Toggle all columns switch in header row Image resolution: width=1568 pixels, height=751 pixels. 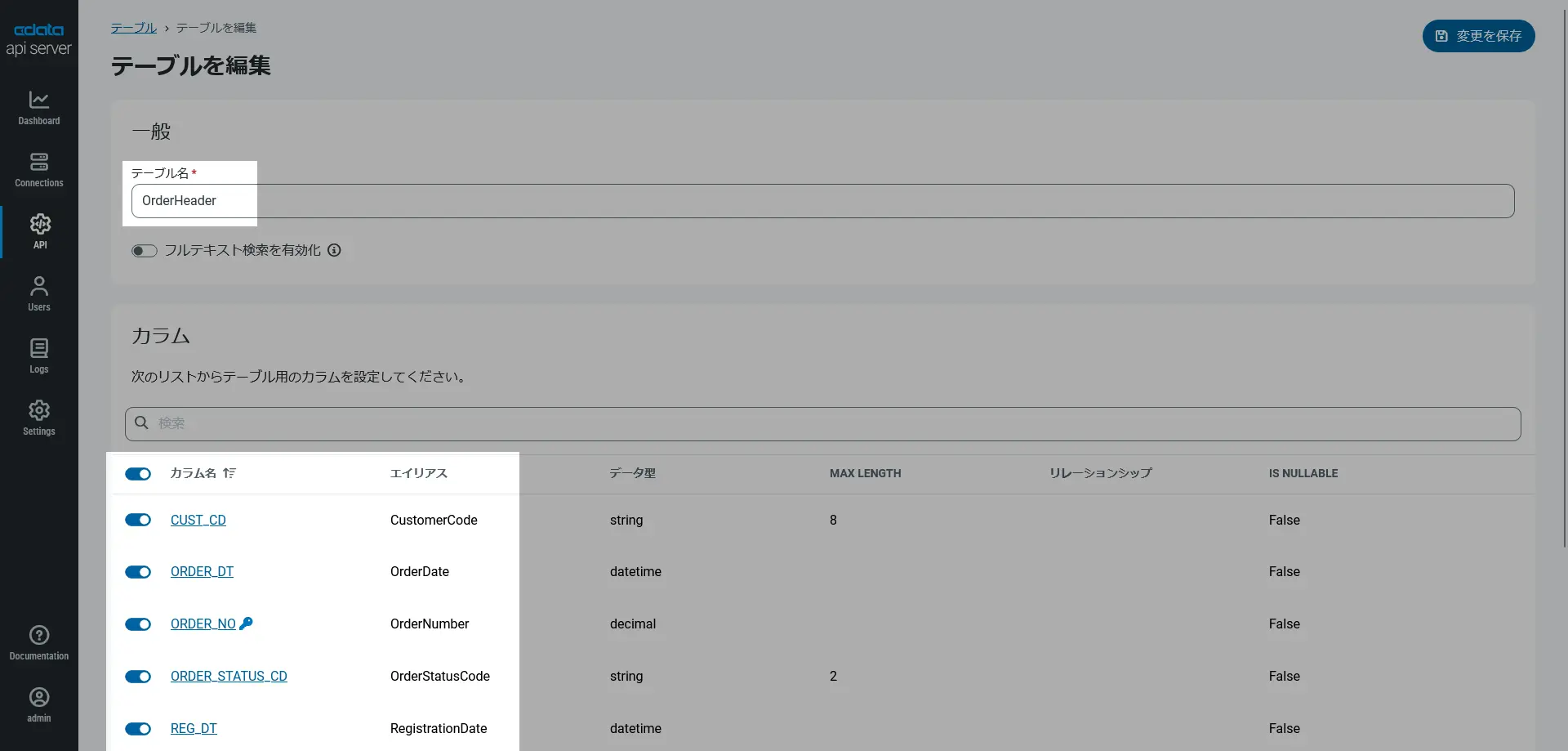[138, 474]
